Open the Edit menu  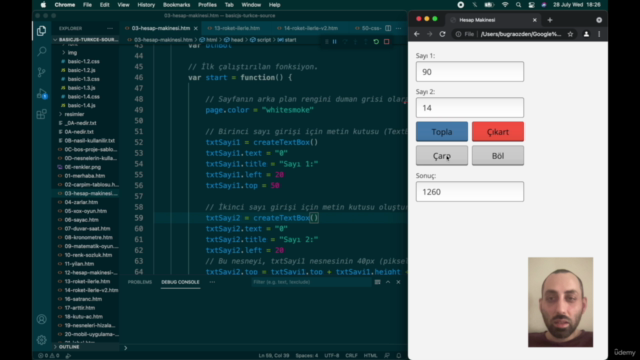coord(104,5)
